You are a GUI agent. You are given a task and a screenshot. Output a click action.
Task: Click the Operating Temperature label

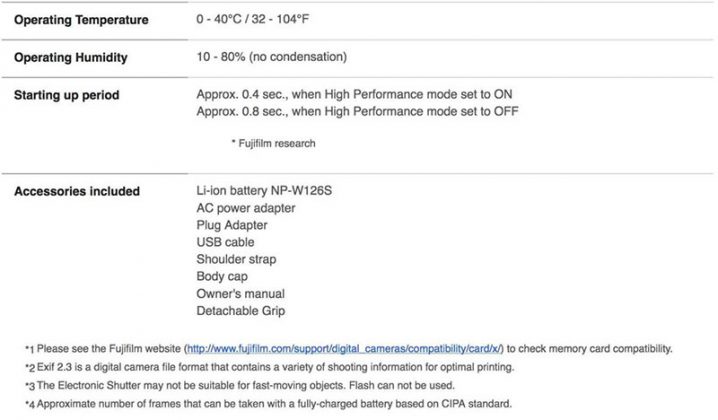(x=81, y=20)
